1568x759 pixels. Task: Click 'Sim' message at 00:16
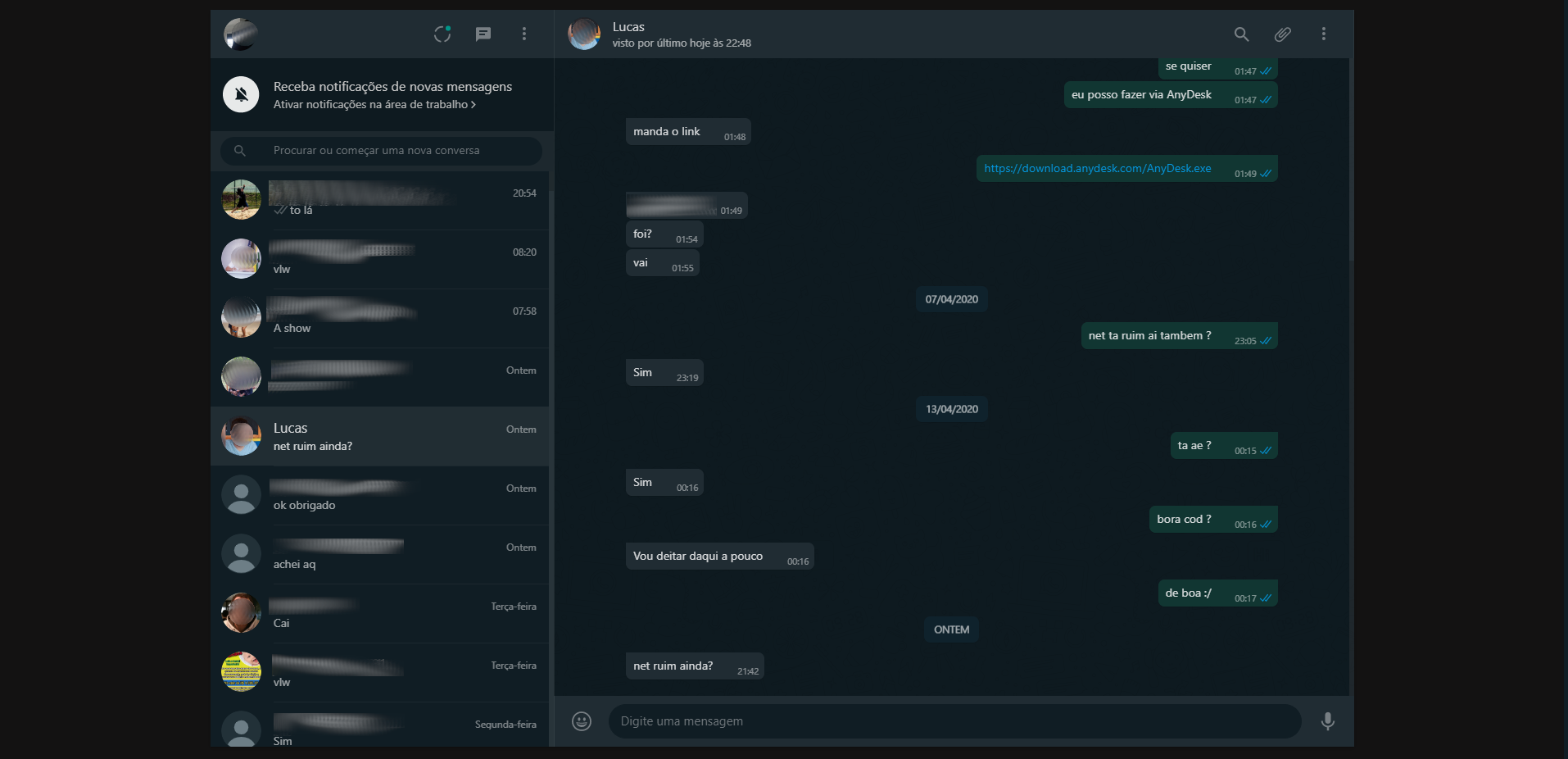click(664, 483)
